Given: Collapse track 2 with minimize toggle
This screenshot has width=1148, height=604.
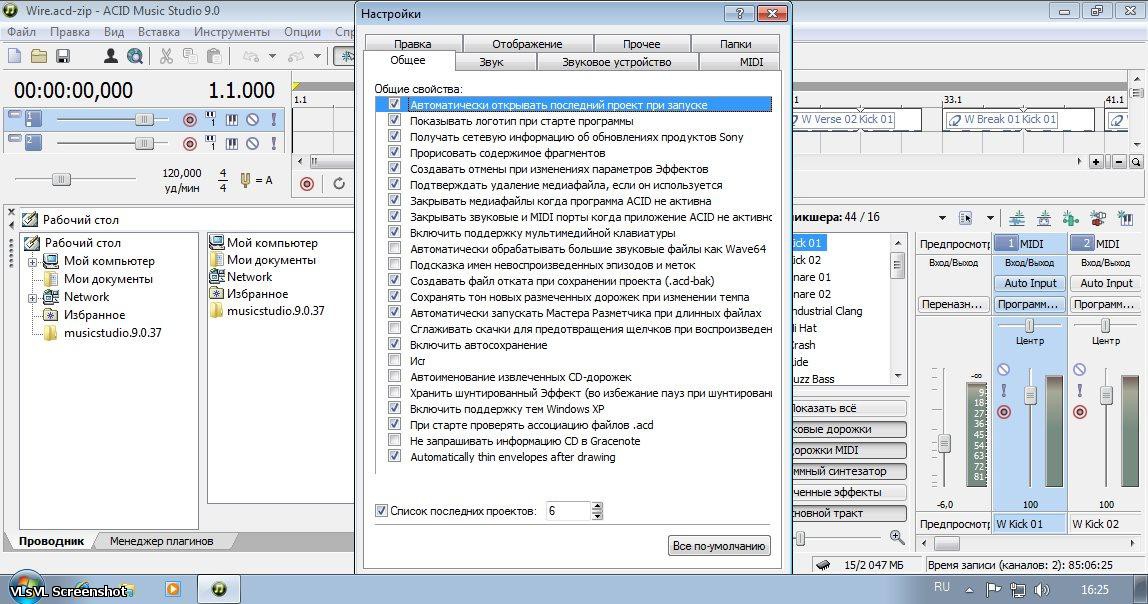Looking at the screenshot, I should click(x=14, y=138).
